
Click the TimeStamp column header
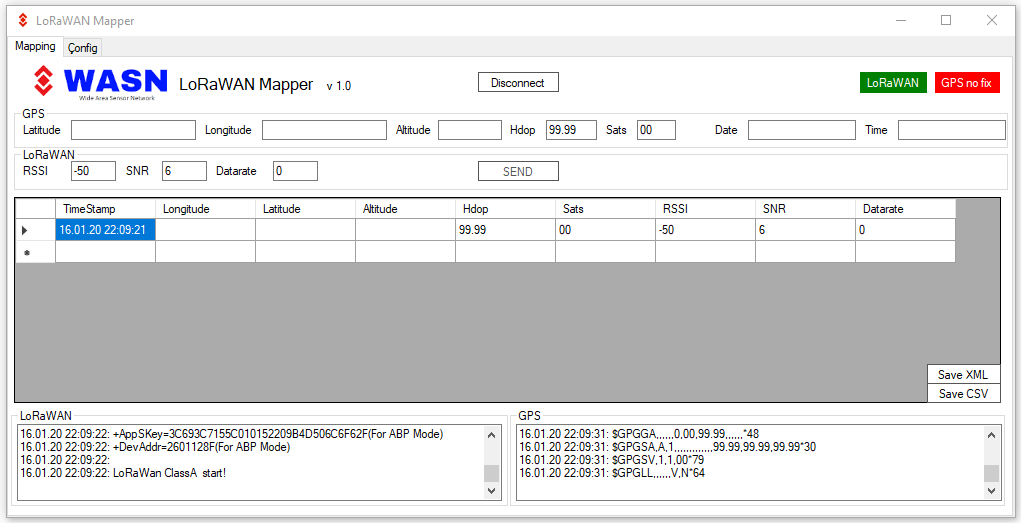[105, 208]
